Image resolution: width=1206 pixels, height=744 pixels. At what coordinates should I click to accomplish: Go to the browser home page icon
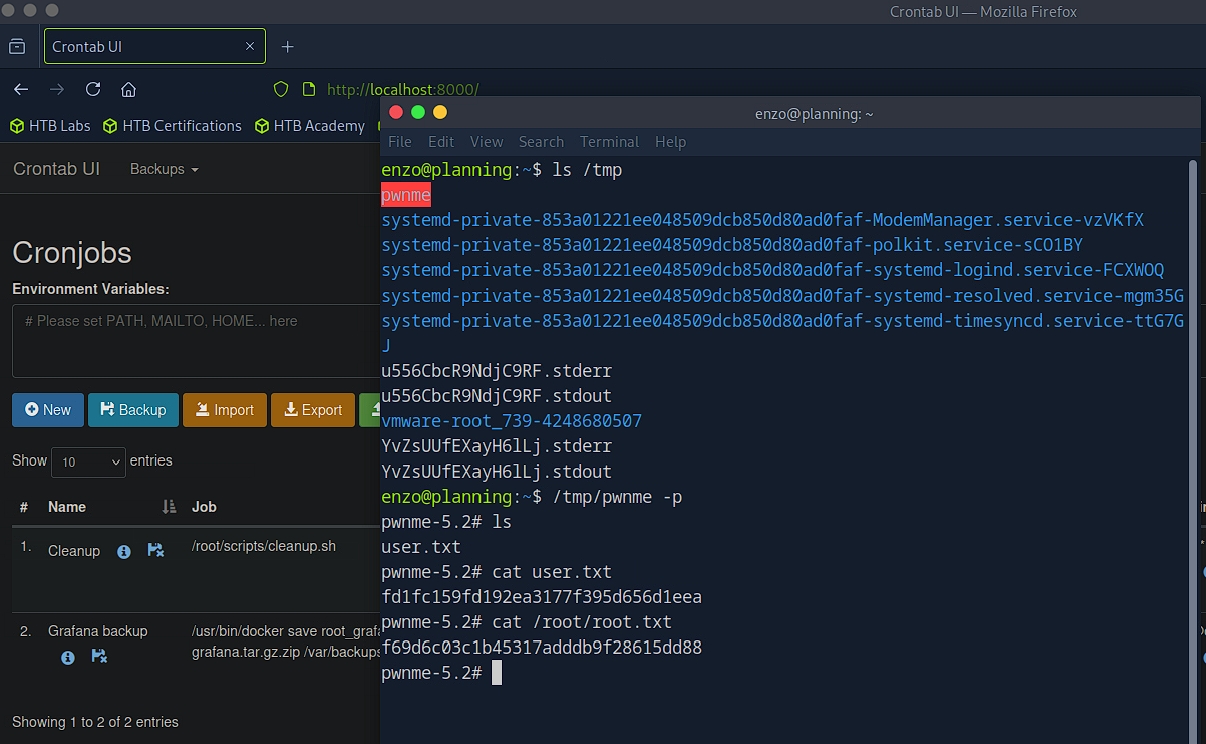pyautogui.click(x=128, y=89)
